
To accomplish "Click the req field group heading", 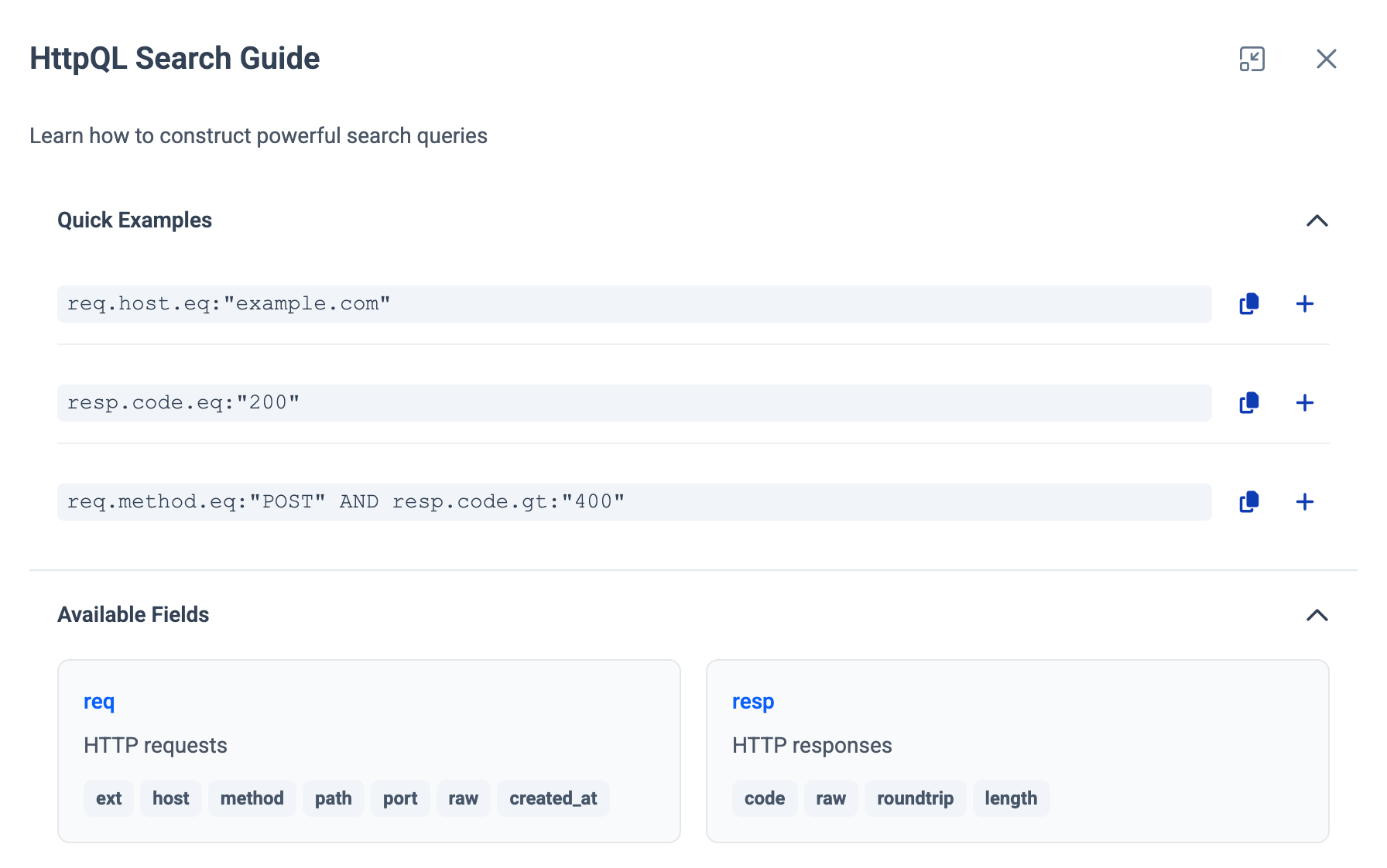I will point(99,702).
